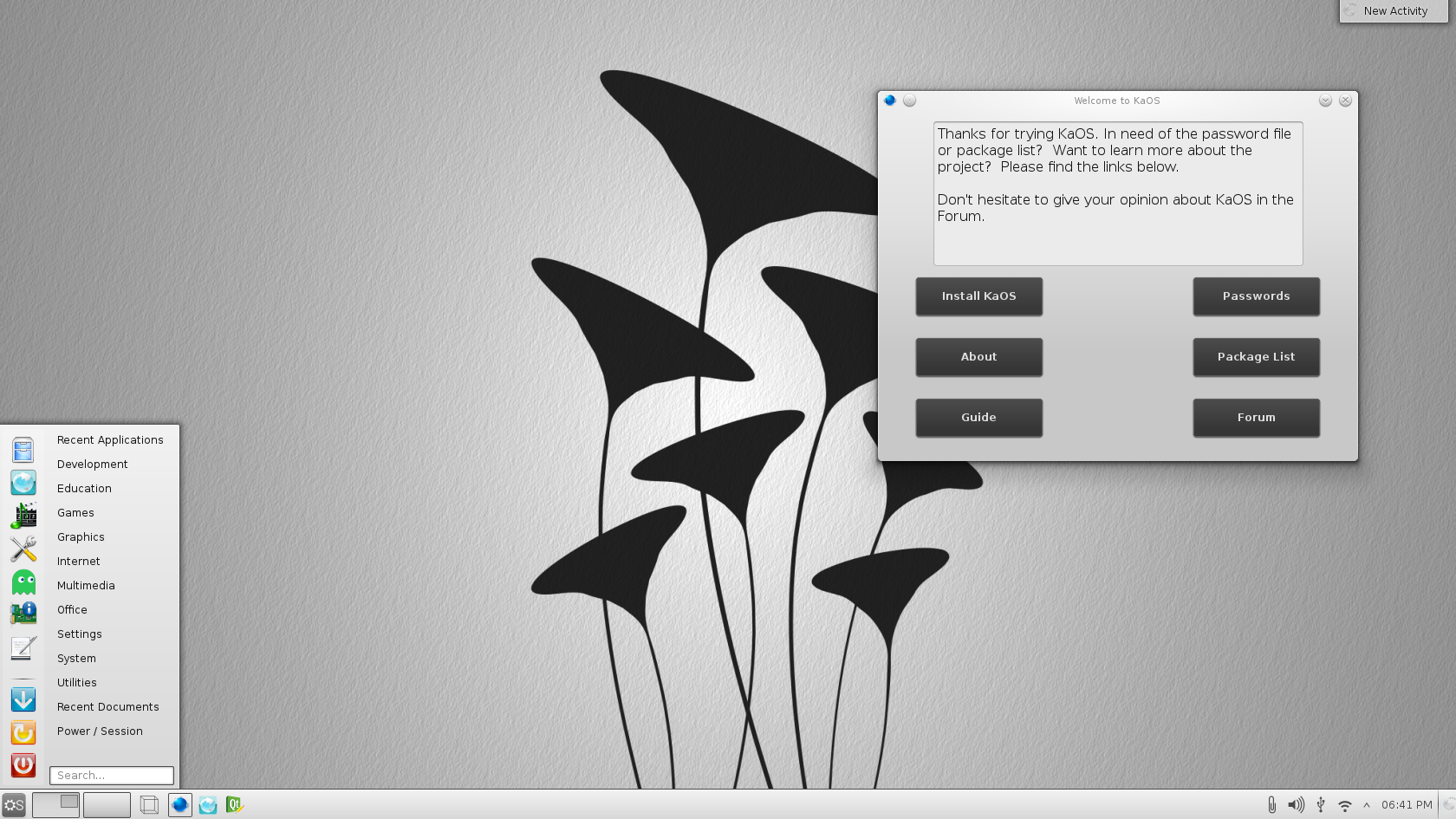1456x819 pixels.
Task: Click the green ghost icon in launcher
Action: (23, 582)
